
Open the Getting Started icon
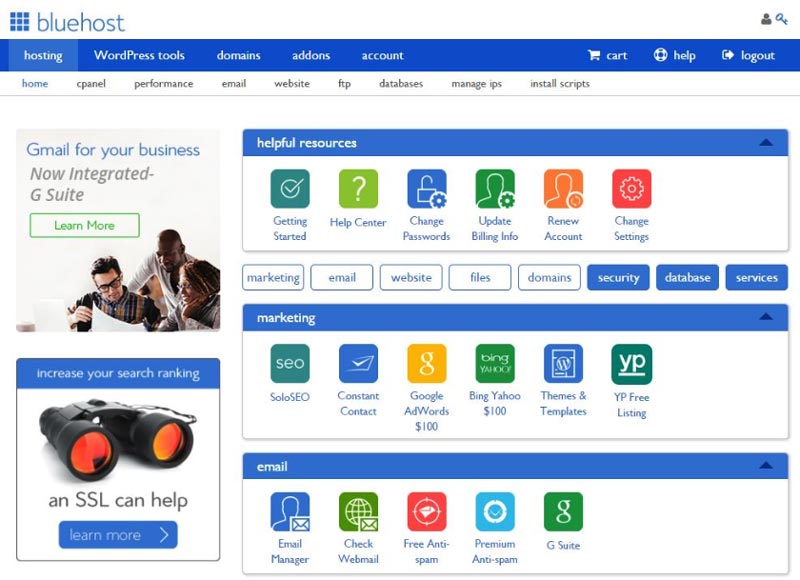coord(290,189)
